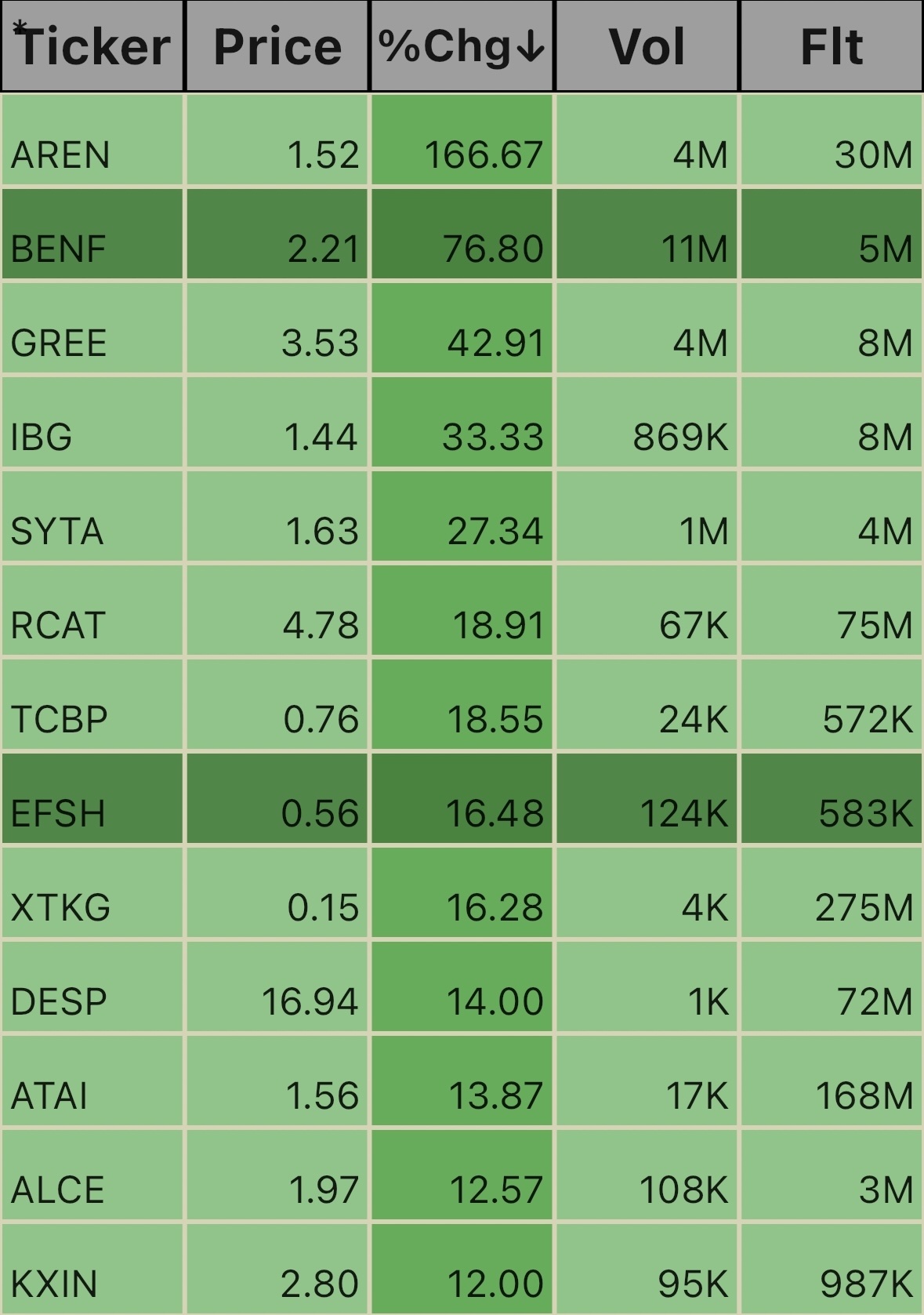Open the IBG ticker

tap(92, 422)
